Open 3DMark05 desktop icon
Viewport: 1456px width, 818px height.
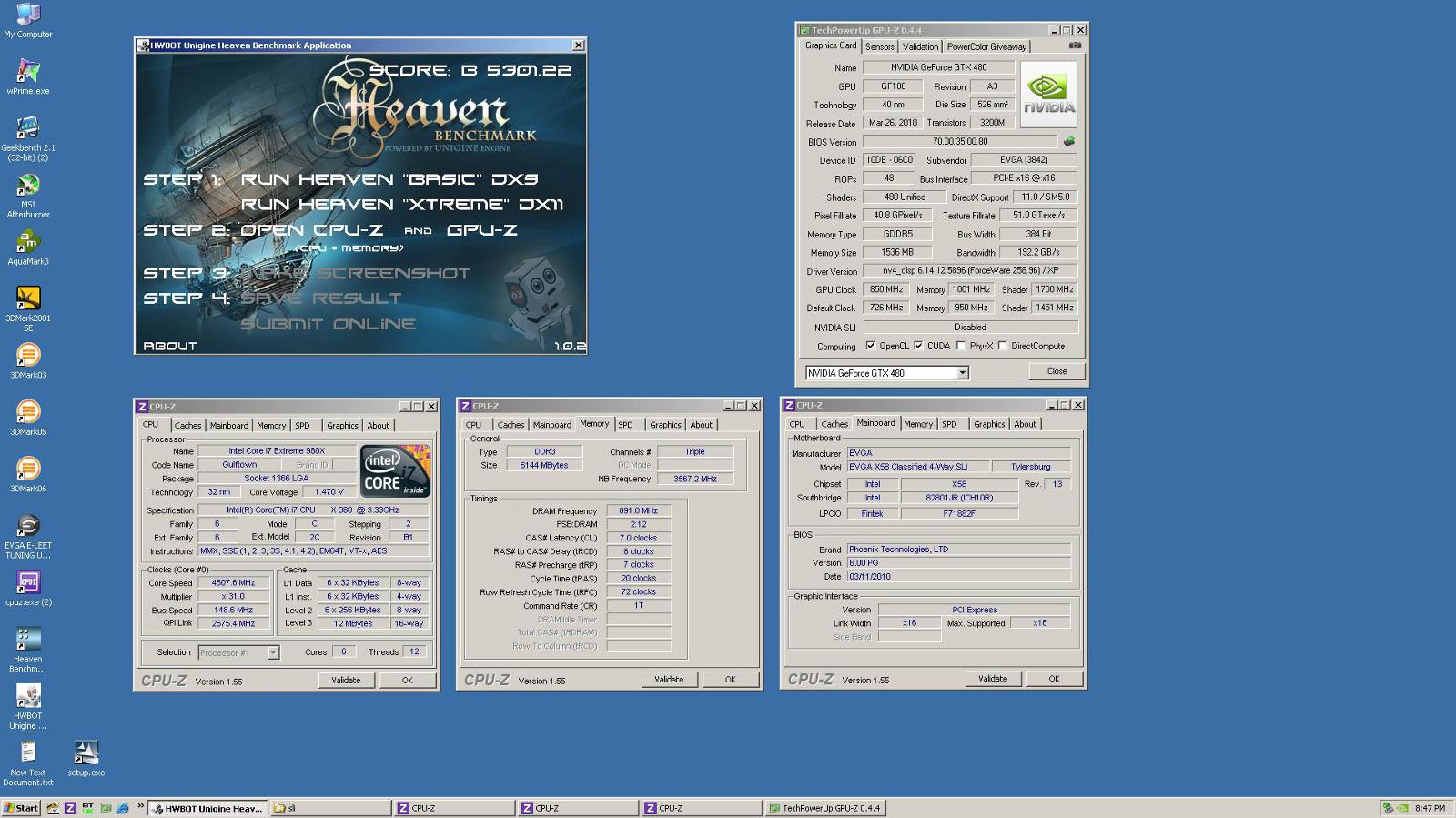point(28,418)
